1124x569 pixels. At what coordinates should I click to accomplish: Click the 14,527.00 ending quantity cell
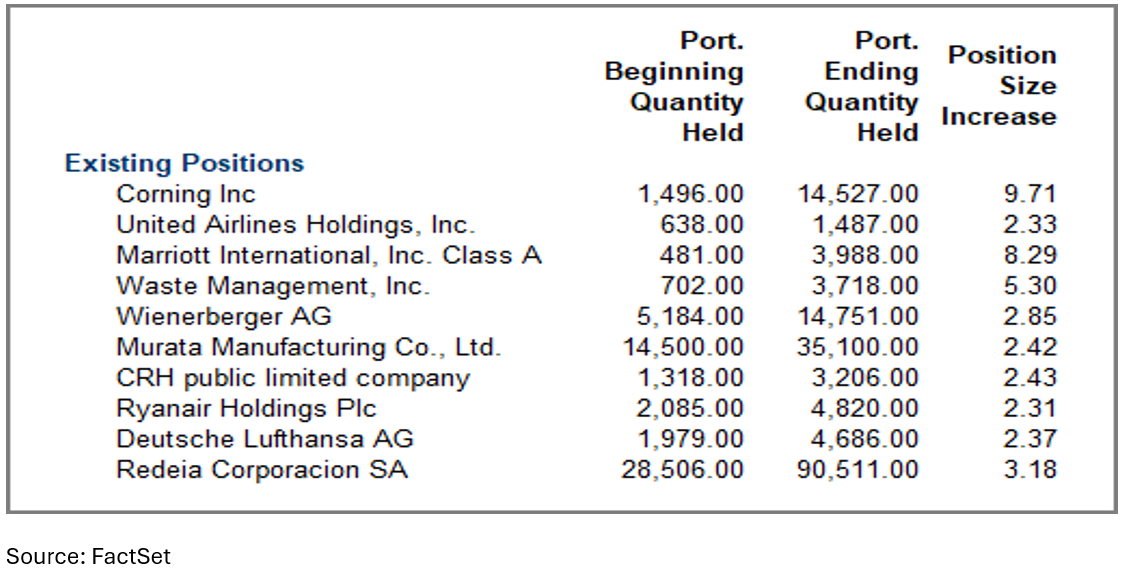click(857, 194)
